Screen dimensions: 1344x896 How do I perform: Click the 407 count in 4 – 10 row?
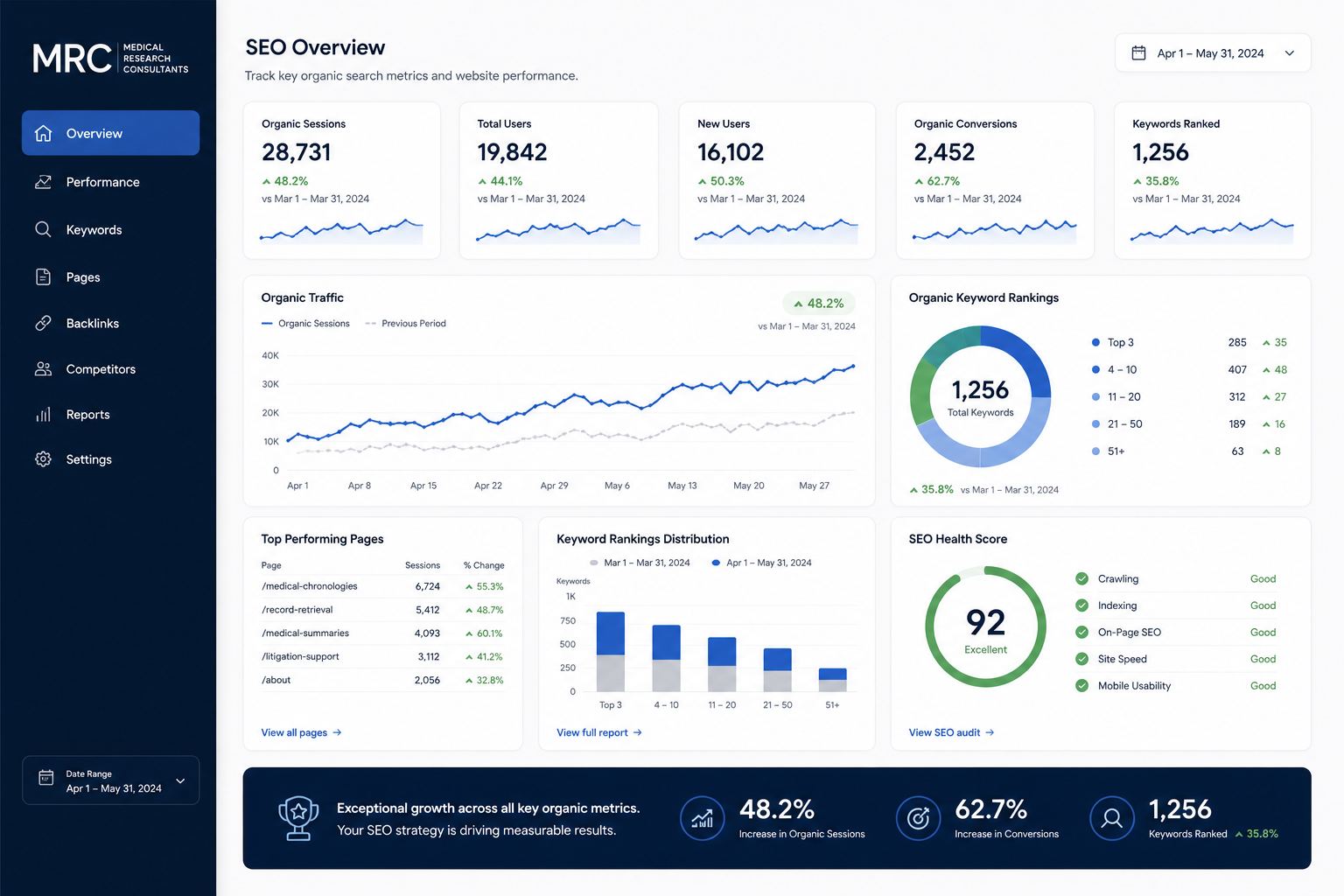click(1237, 369)
